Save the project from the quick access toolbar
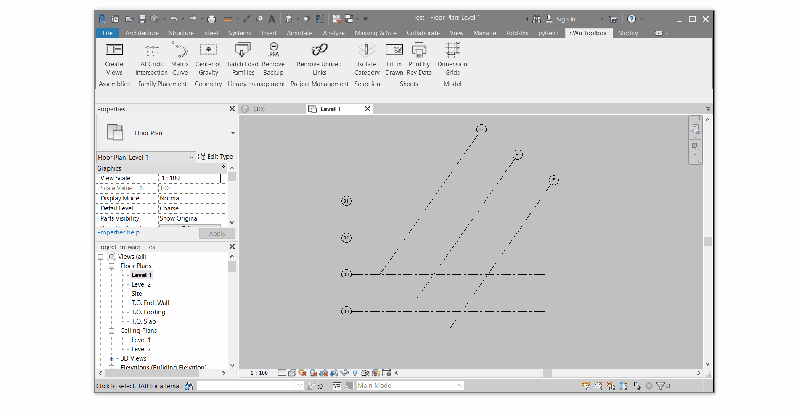 pyautogui.click(x=142, y=19)
